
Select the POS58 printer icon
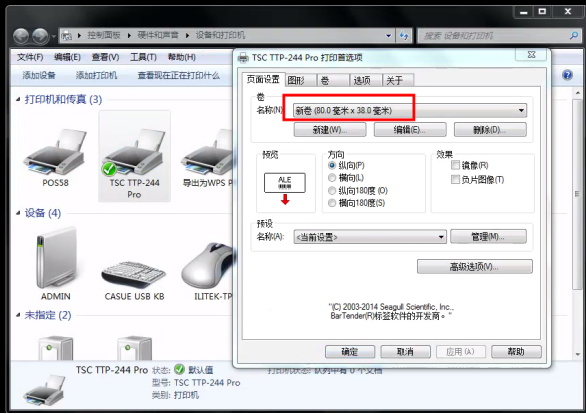click(55, 152)
